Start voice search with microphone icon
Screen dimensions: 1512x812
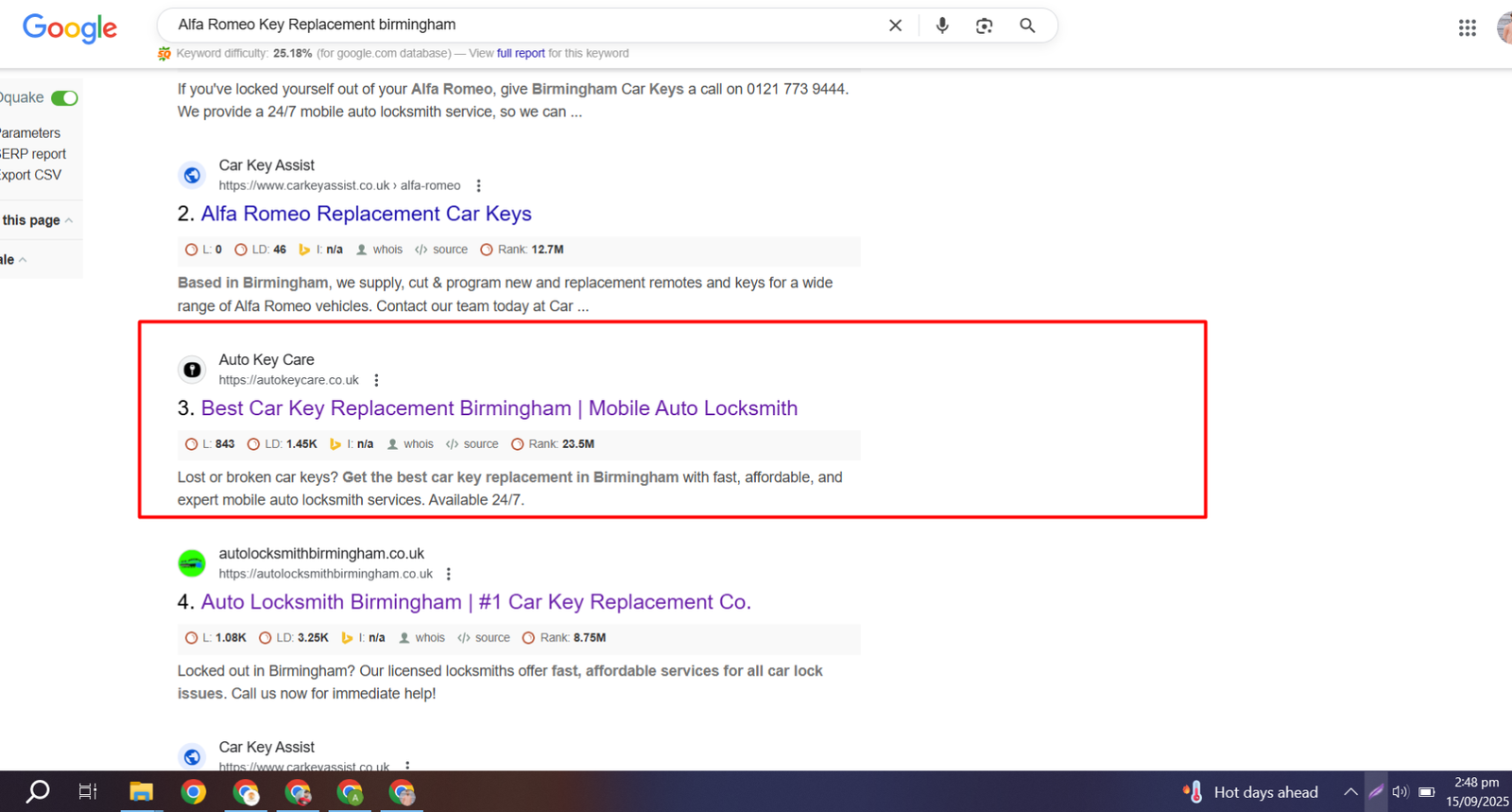pos(941,26)
